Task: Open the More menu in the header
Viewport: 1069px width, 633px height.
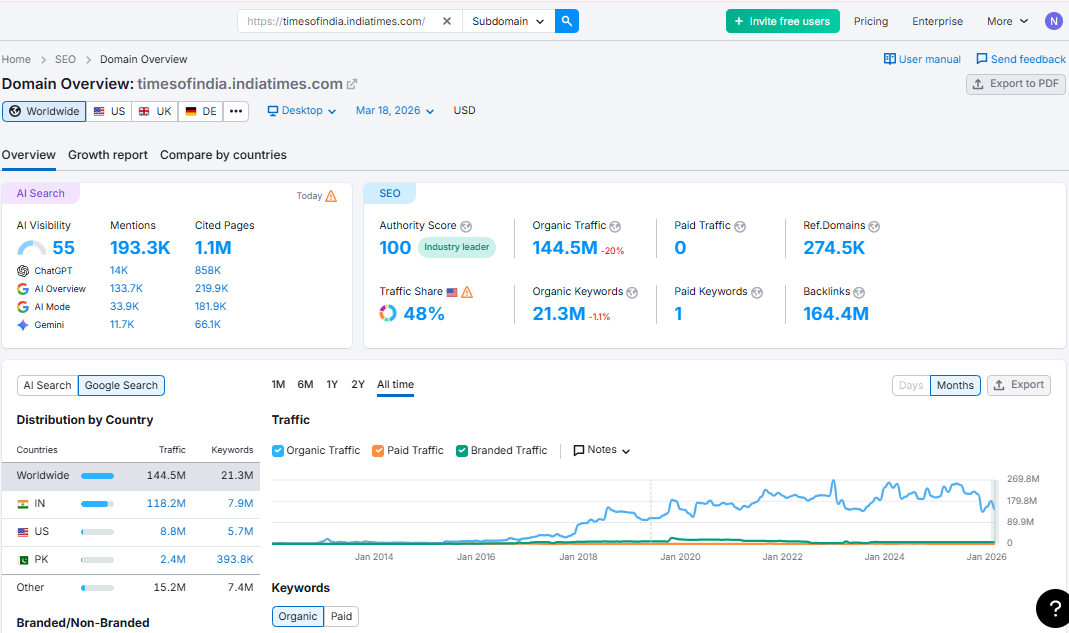Action: (1006, 20)
